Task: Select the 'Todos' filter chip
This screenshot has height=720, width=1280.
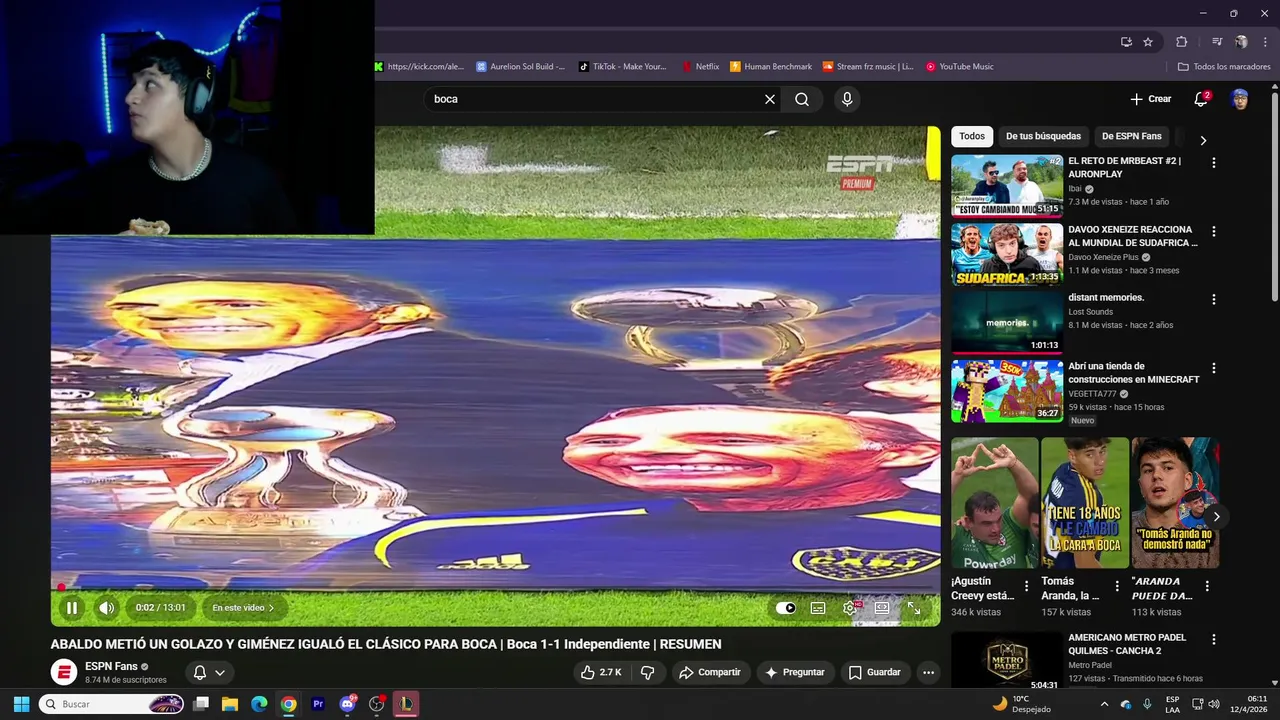Action: point(972,136)
